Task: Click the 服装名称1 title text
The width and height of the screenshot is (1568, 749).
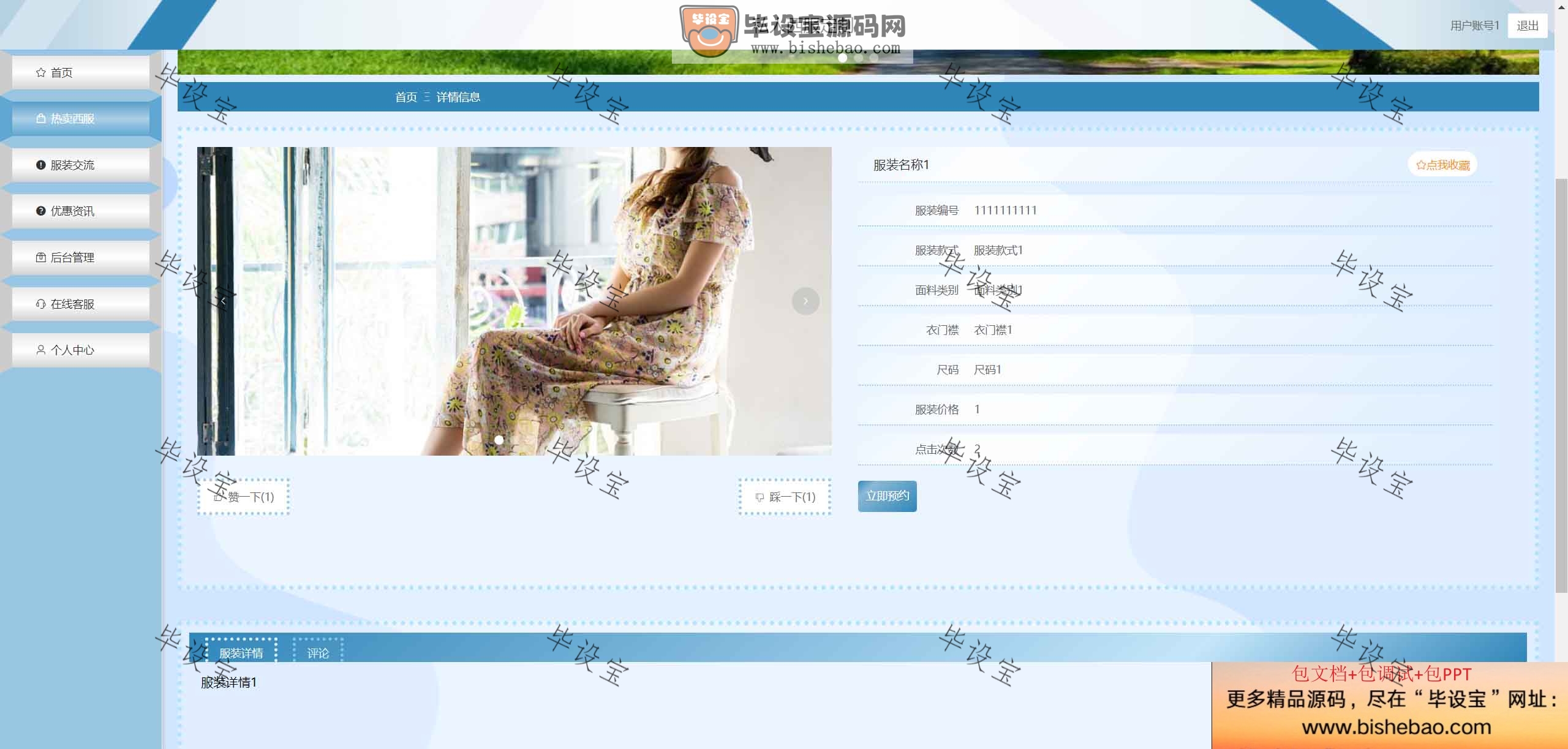Action: point(901,165)
